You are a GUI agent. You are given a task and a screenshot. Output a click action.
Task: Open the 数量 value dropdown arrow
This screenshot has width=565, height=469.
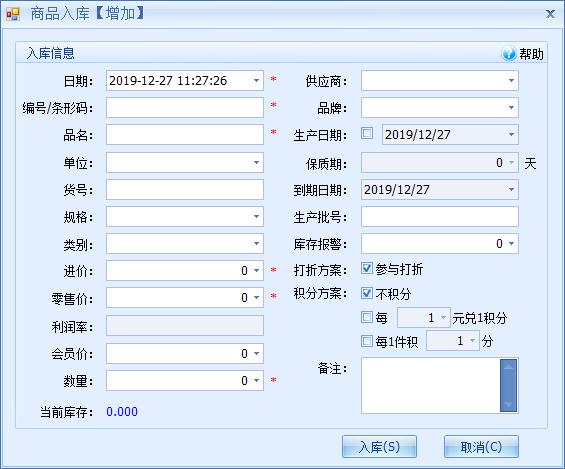click(257, 380)
